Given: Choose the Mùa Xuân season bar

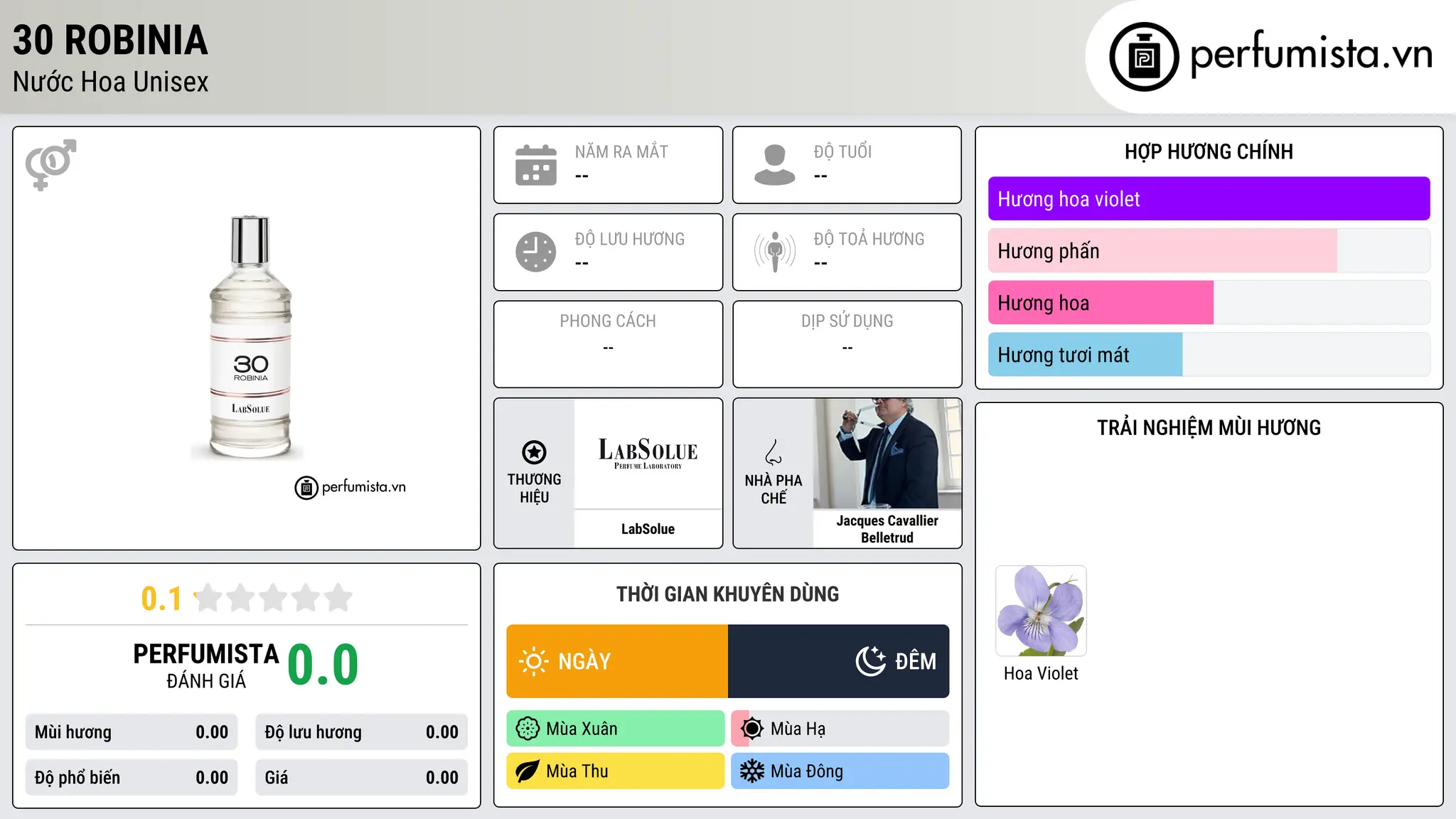Looking at the screenshot, I should [616, 729].
